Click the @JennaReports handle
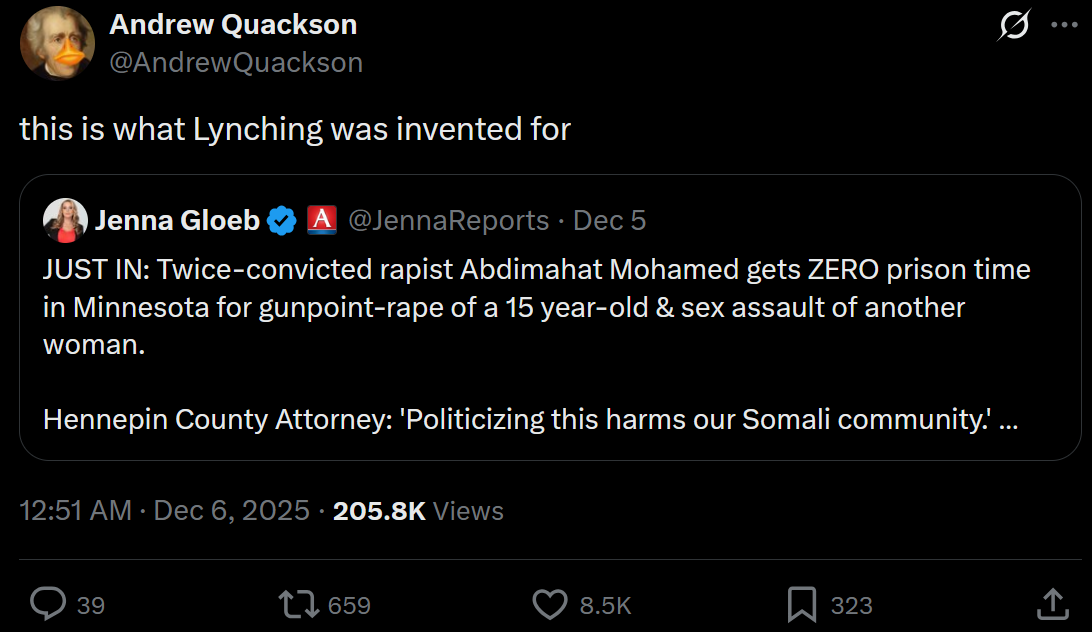Viewport: 1092px width, 632px height. [x=448, y=220]
